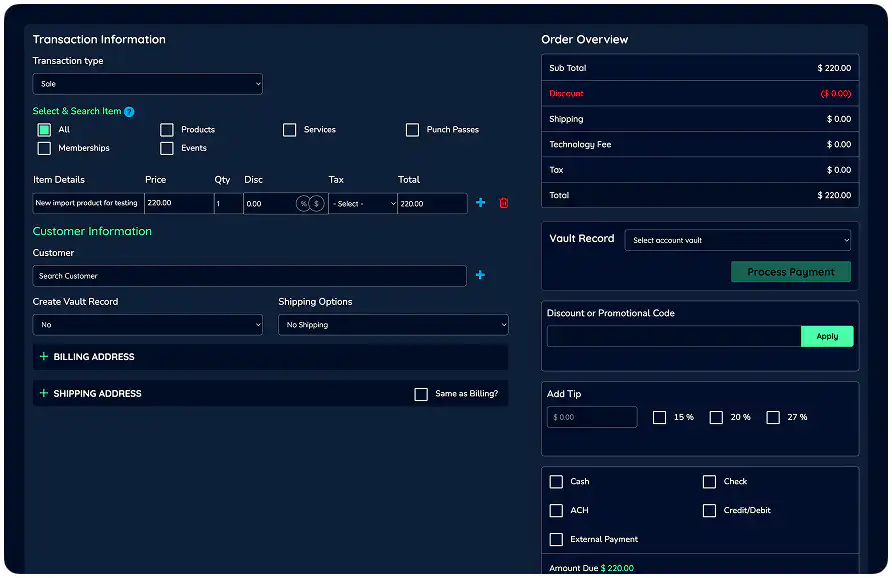Image resolution: width=892 pixels, height=578 pixels.
Task: Apply a promotional code
Action: (x=827, y=336)
